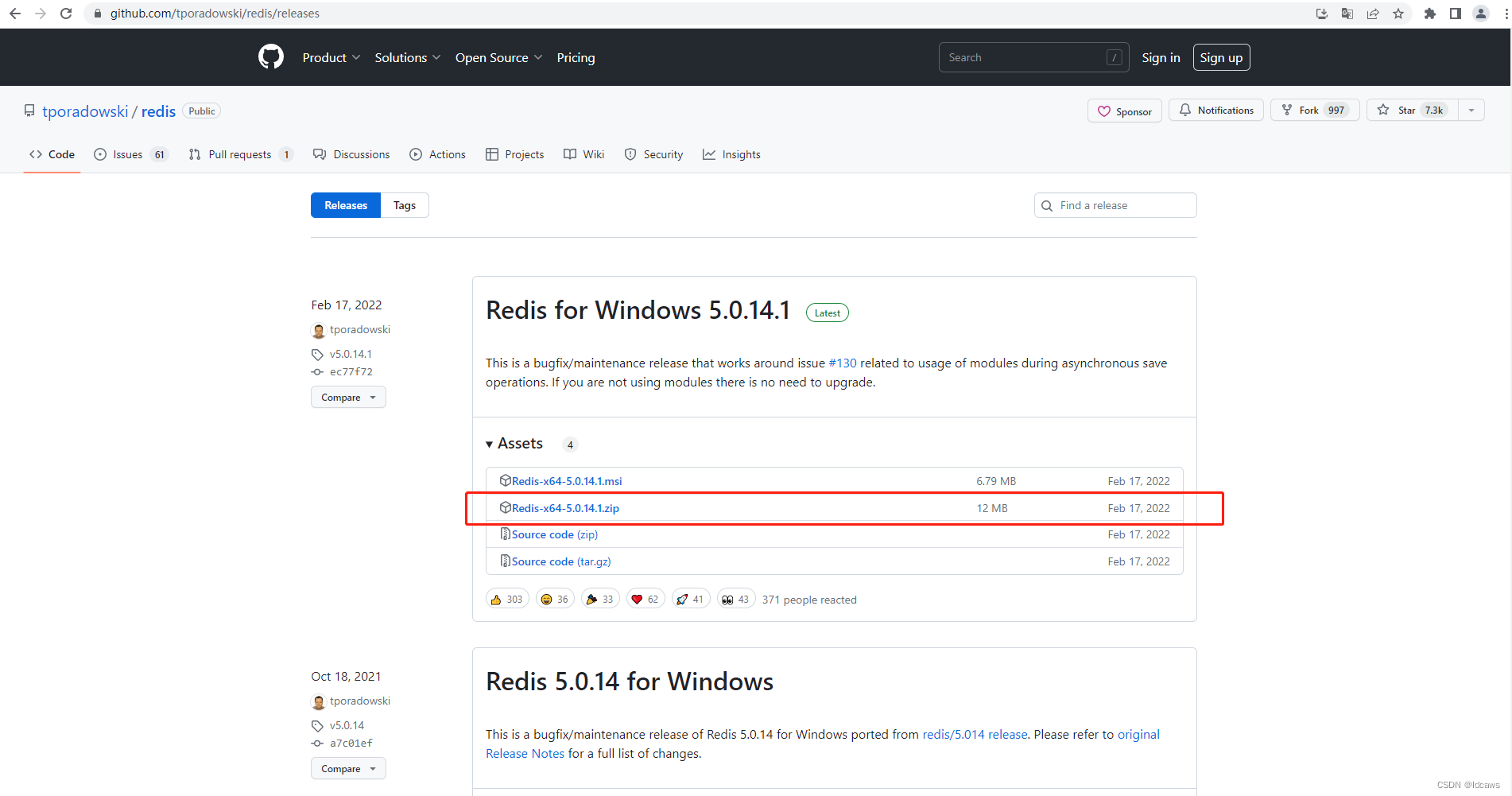This screenshot has height=796, width=1512.
Task: Click the file icon beside Source code (zip)
Action: tap(505, 534)
